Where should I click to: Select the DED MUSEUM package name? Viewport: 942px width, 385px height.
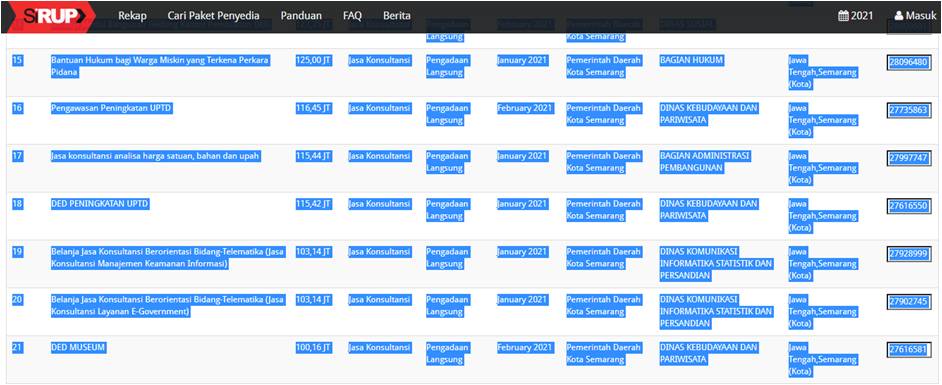click(78, 348)
